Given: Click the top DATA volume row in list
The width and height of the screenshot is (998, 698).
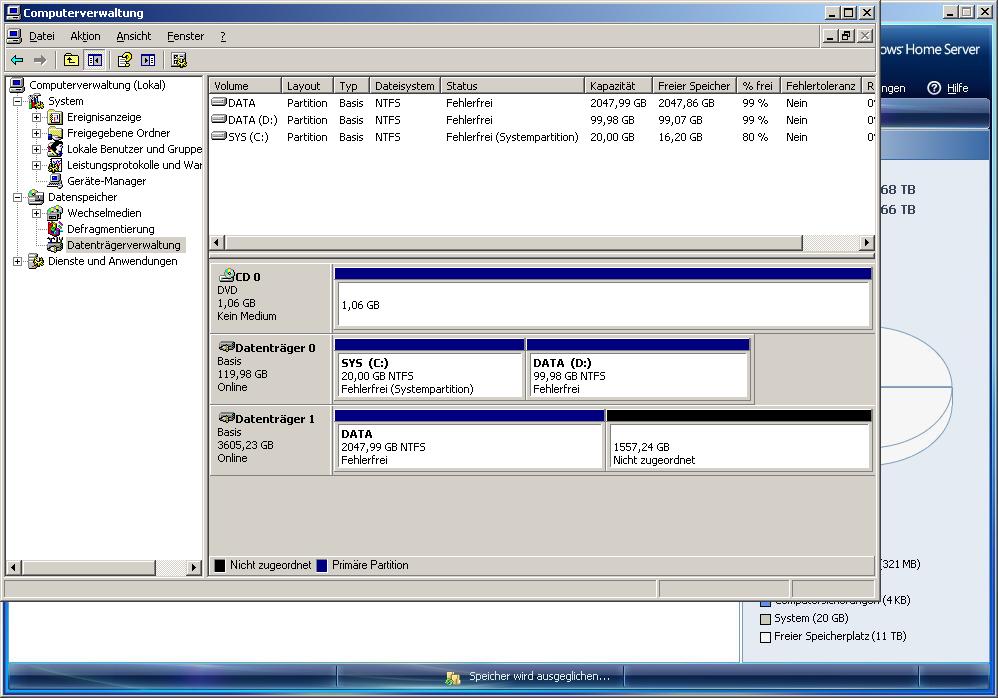Looking at the screenshot, I should tap(542, 102).
